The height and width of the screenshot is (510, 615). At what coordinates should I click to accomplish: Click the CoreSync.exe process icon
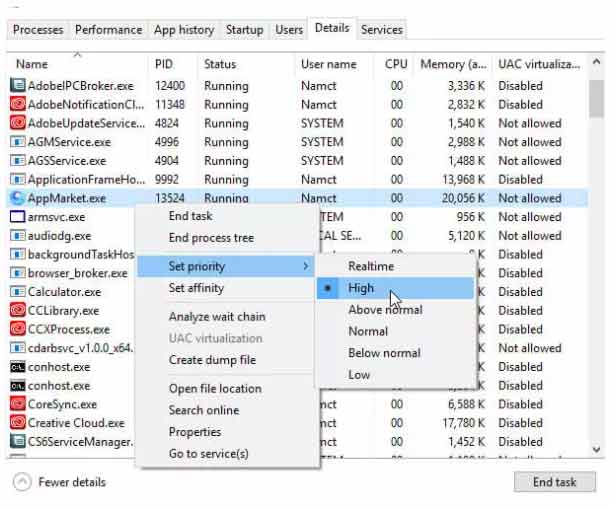(17, 404)
